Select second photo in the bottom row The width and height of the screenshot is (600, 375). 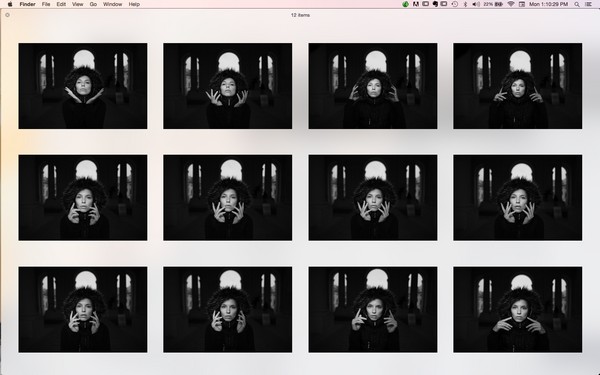[x=228, y=310]
